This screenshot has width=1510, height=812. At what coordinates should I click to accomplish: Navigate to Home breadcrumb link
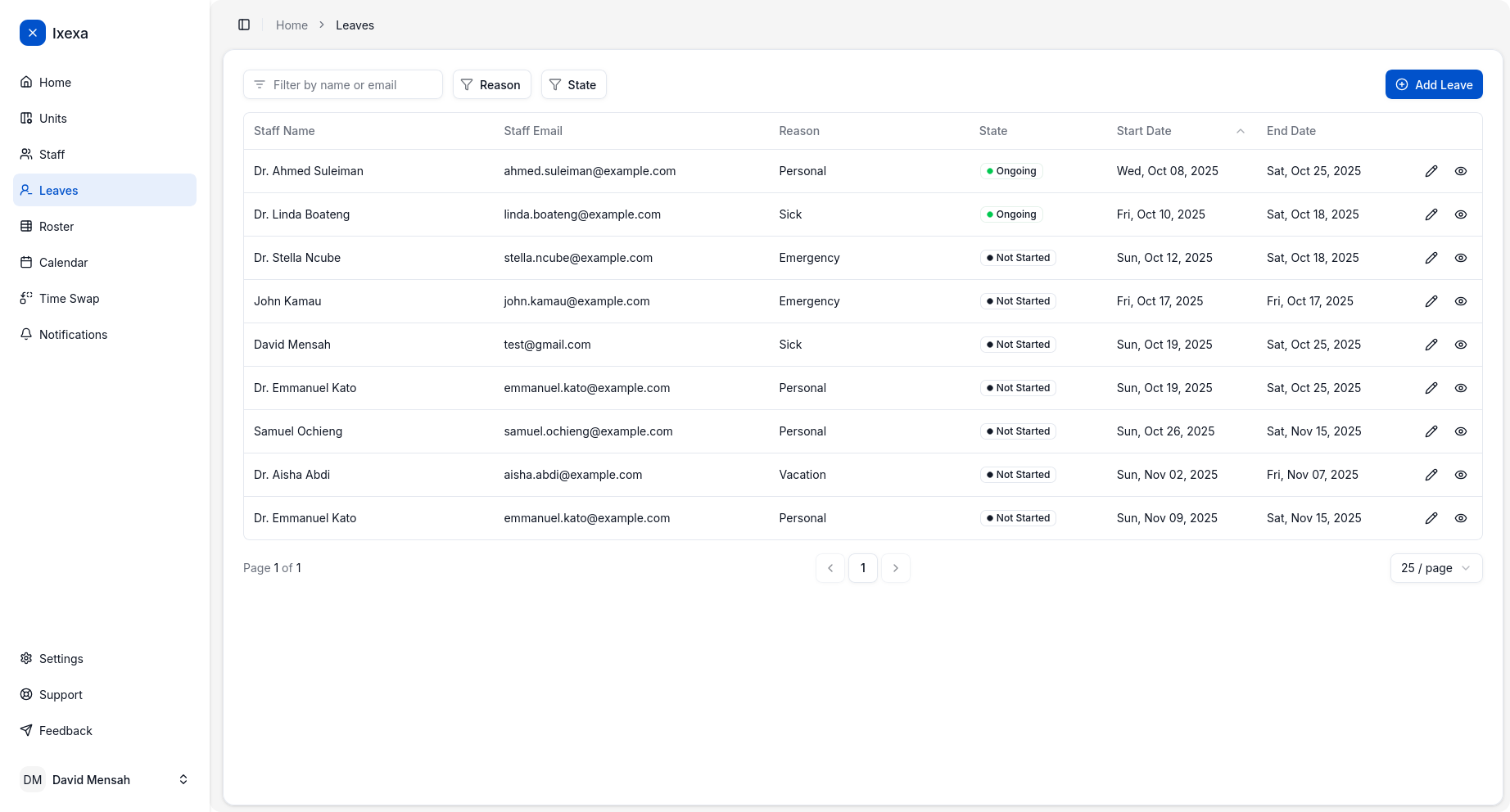point(292,25)
